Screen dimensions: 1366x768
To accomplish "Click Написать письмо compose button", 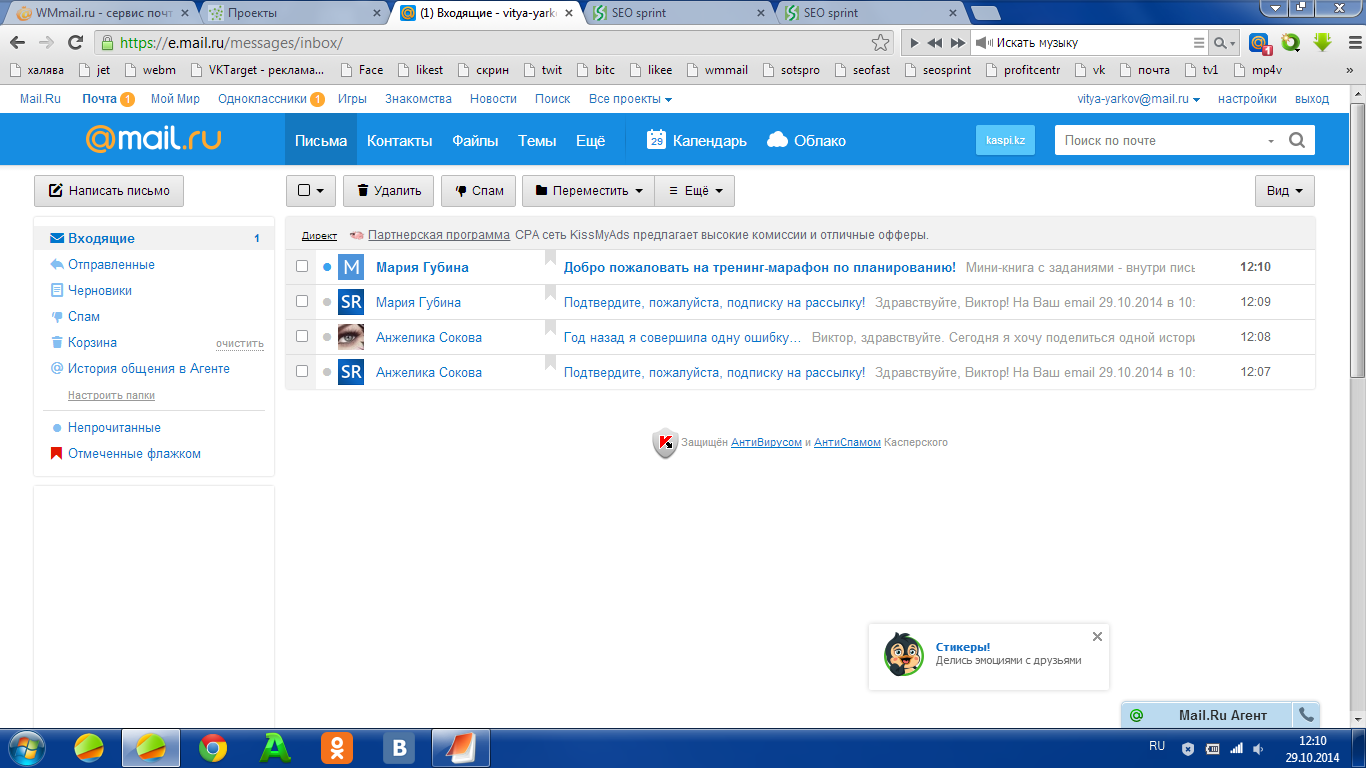I will pos(109,190).
